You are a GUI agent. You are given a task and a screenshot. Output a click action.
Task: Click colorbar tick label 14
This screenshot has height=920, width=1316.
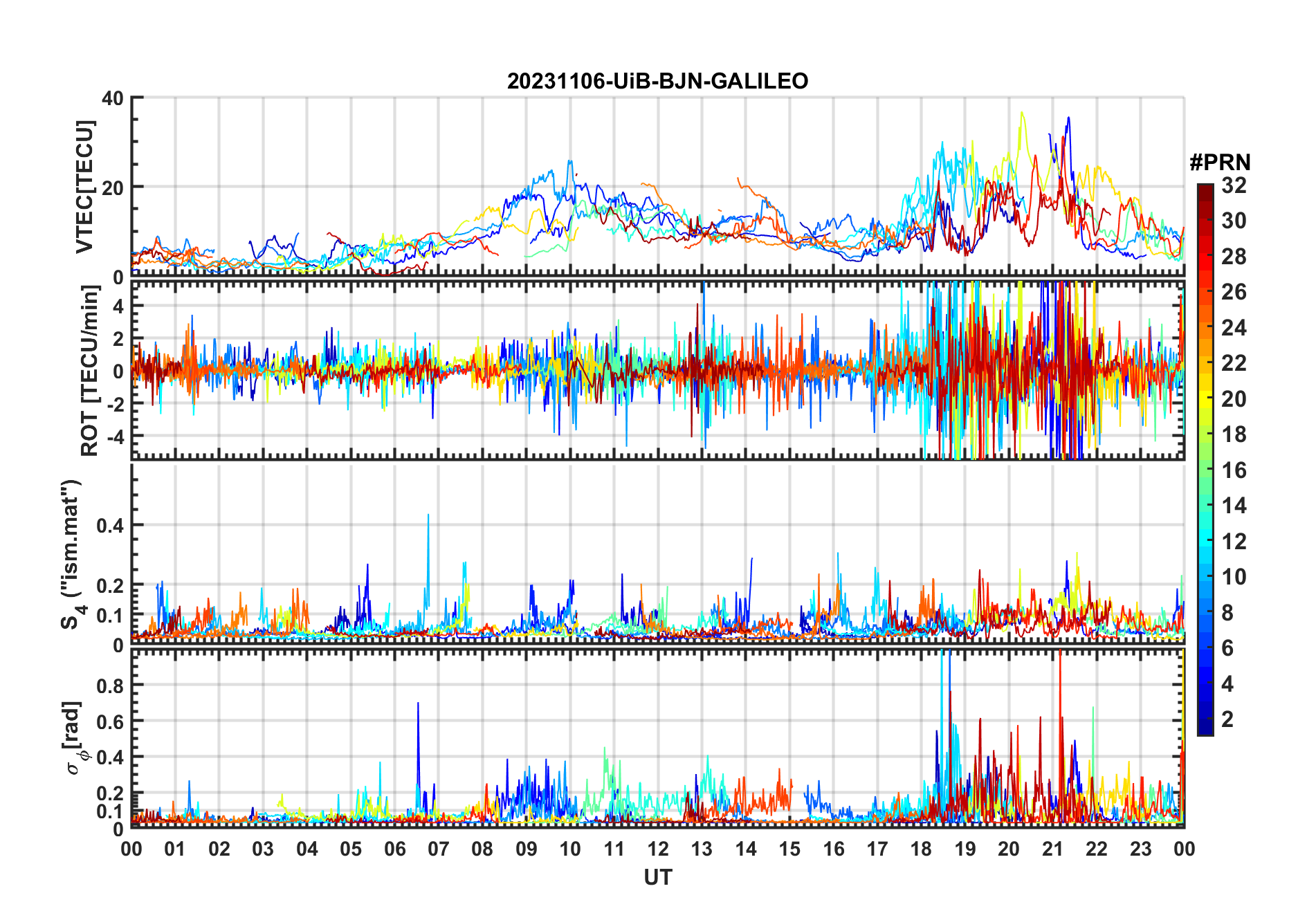point(1234,506)
